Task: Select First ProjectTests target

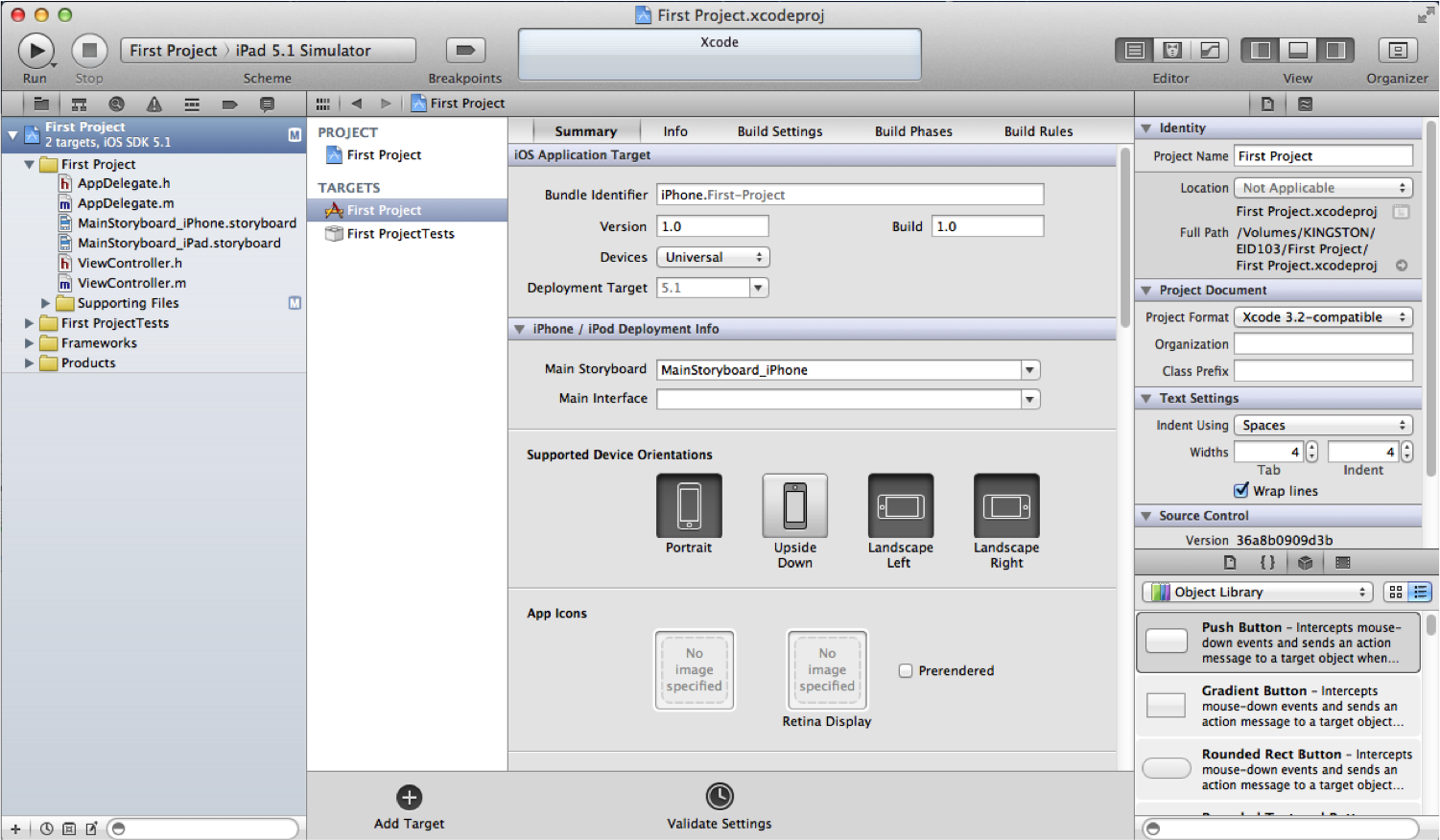Action: point(400,233)
